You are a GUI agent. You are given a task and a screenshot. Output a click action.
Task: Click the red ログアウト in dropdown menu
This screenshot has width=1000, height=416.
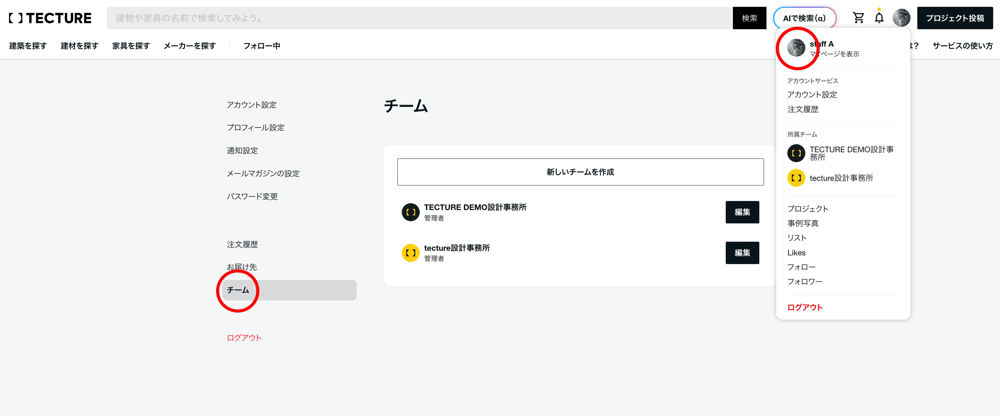click(805, 307)
